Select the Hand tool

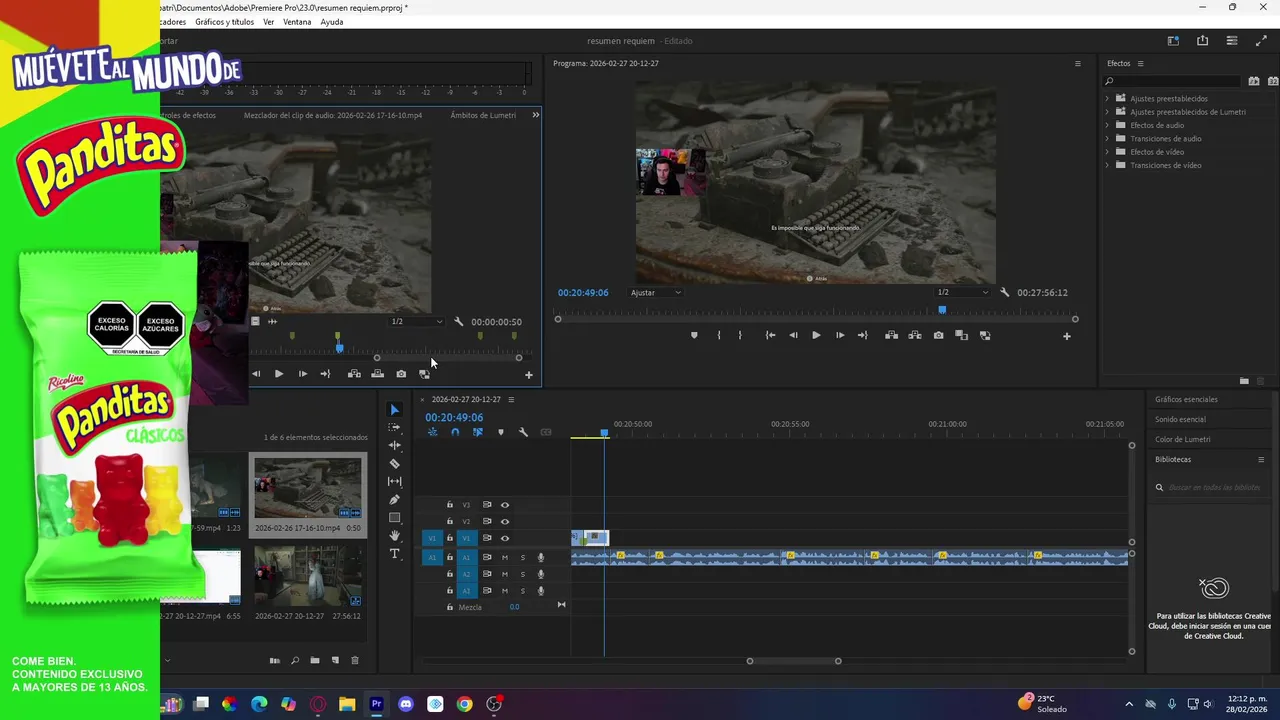coord(394,536)
